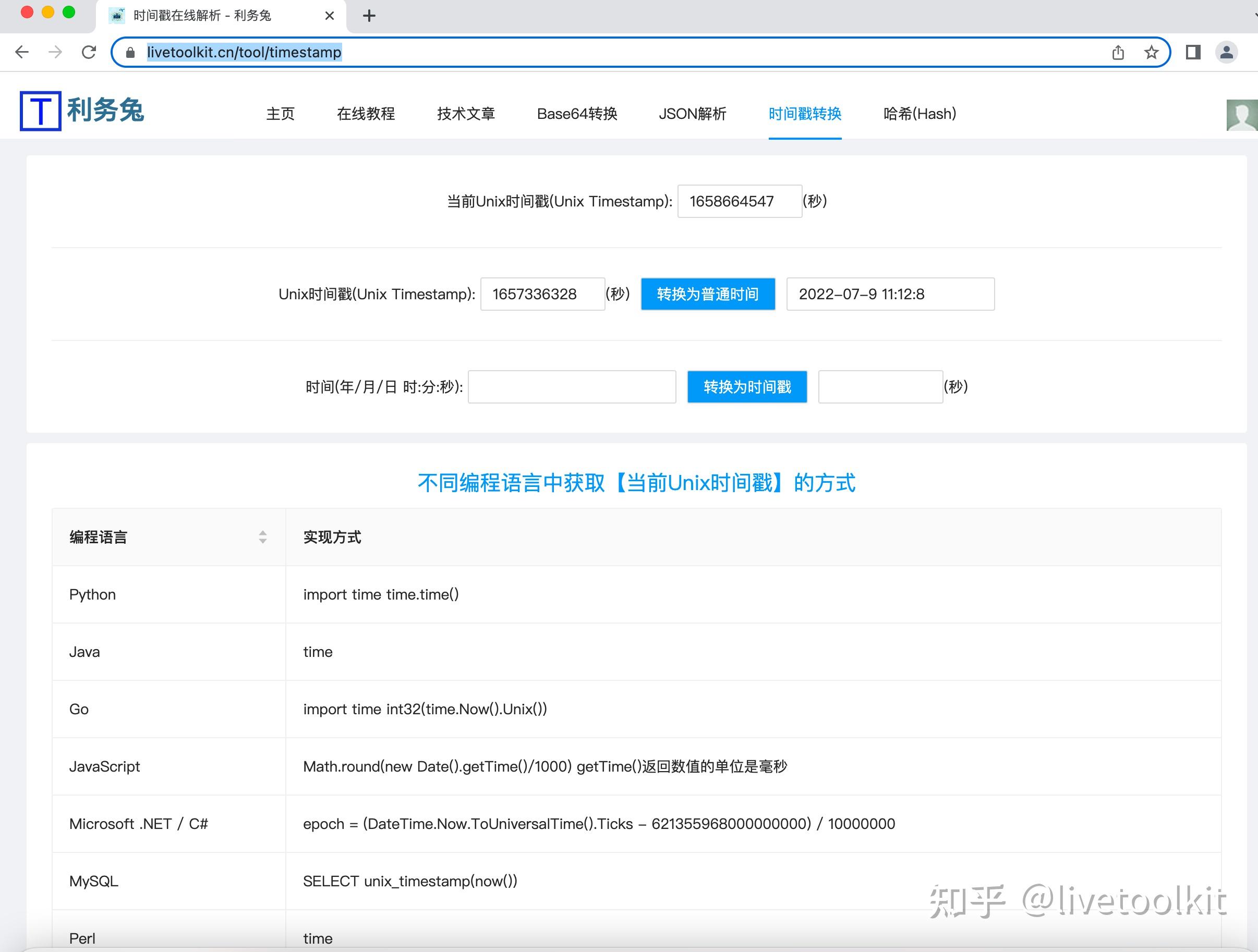Click the browser back arrow
This screenshot has width=1258, height=952.
coord(22,52)
